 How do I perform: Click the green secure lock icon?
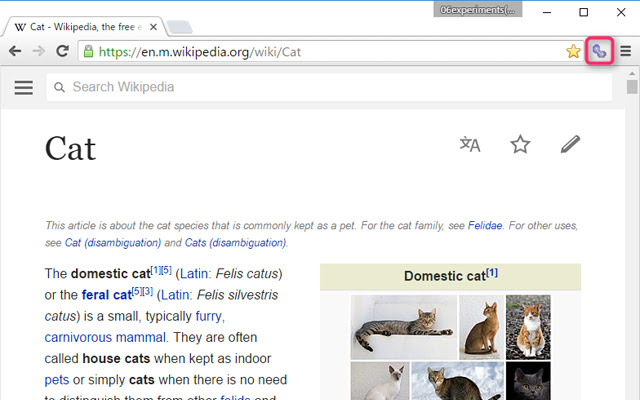click(x=88, y=51)
